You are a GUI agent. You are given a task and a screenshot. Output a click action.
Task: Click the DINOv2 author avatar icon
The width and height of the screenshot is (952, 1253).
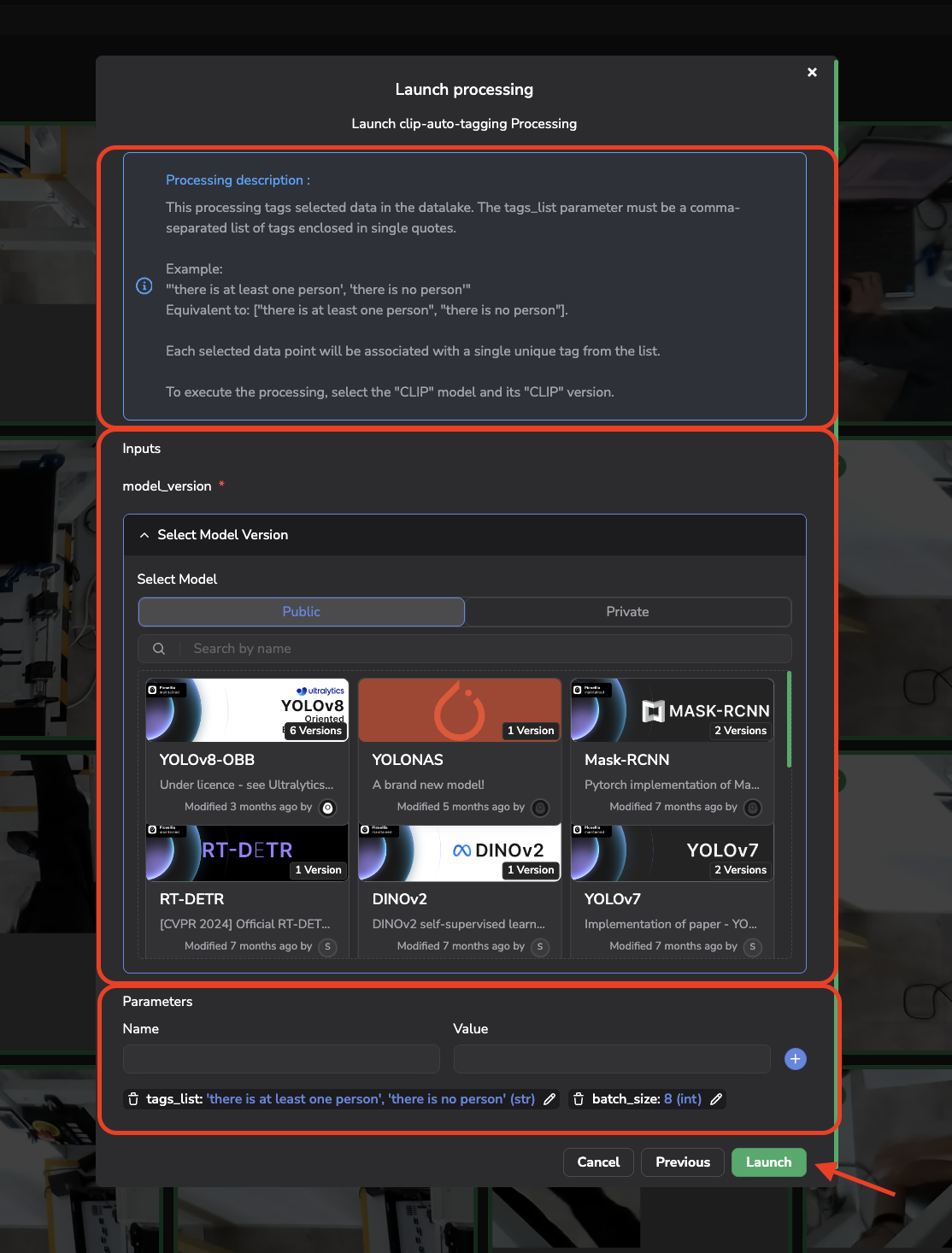tap(540, 947)
